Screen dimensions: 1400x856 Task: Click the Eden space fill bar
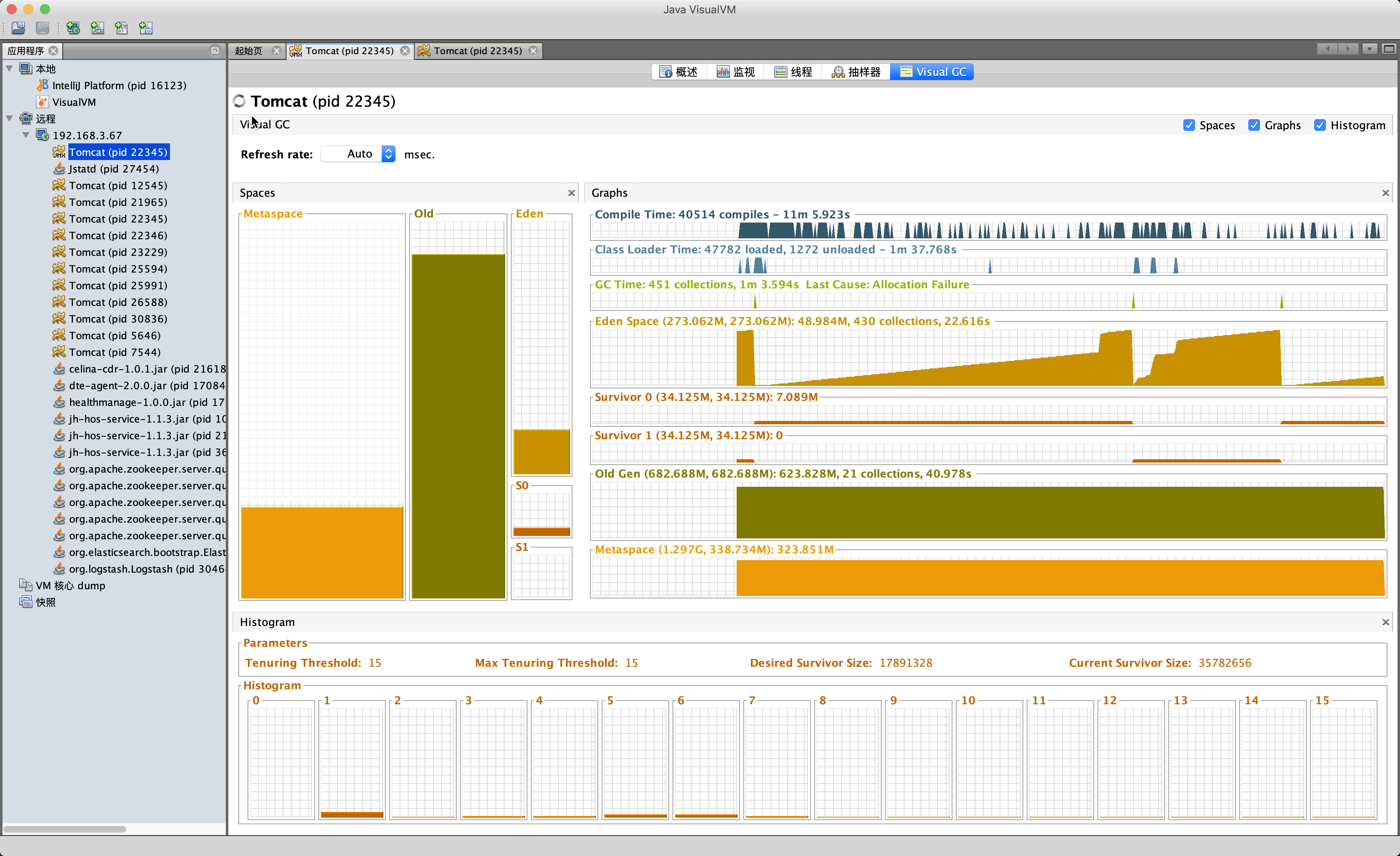pos(542,452)
